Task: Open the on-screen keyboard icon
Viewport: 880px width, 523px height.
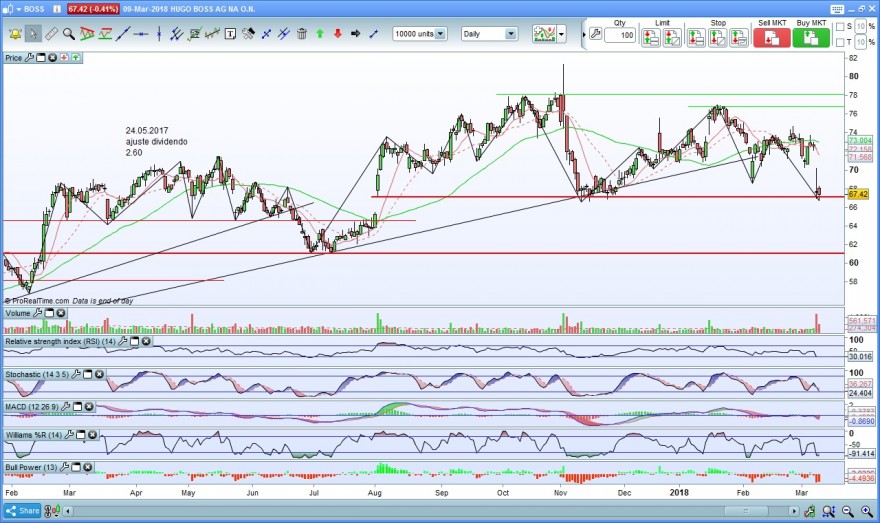Action: point(837,9)
